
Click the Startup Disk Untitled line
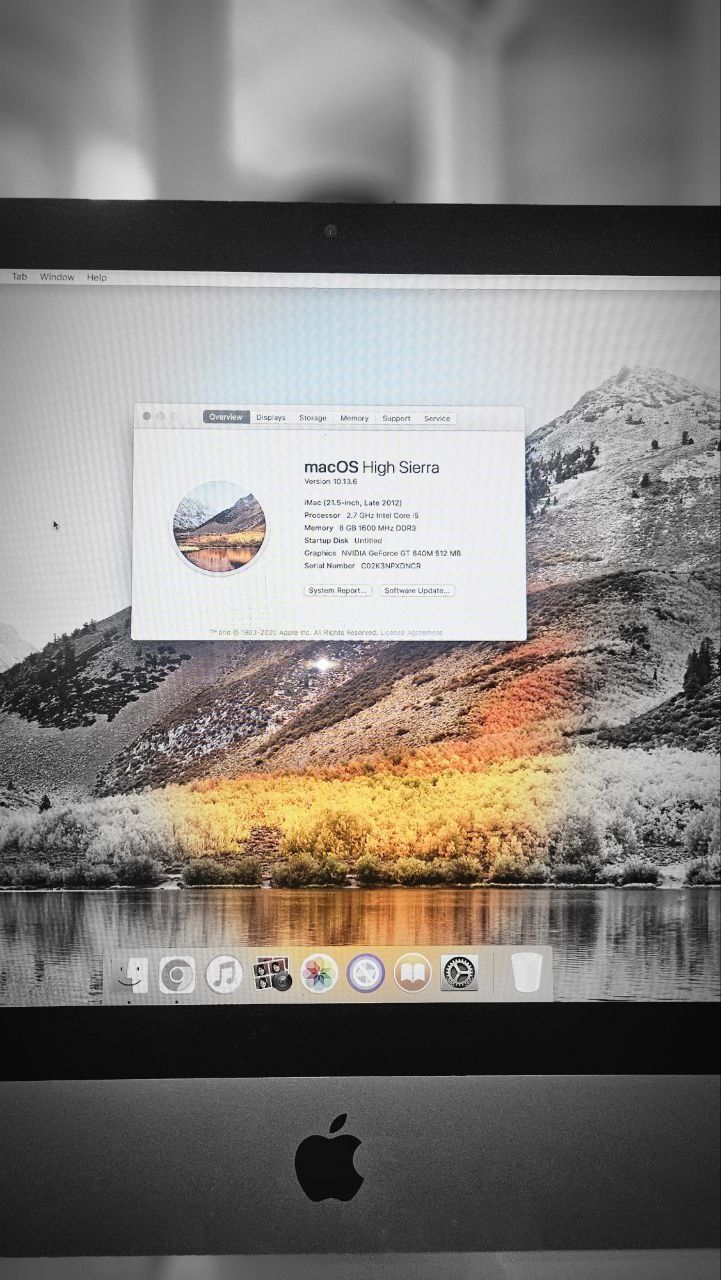343,540
